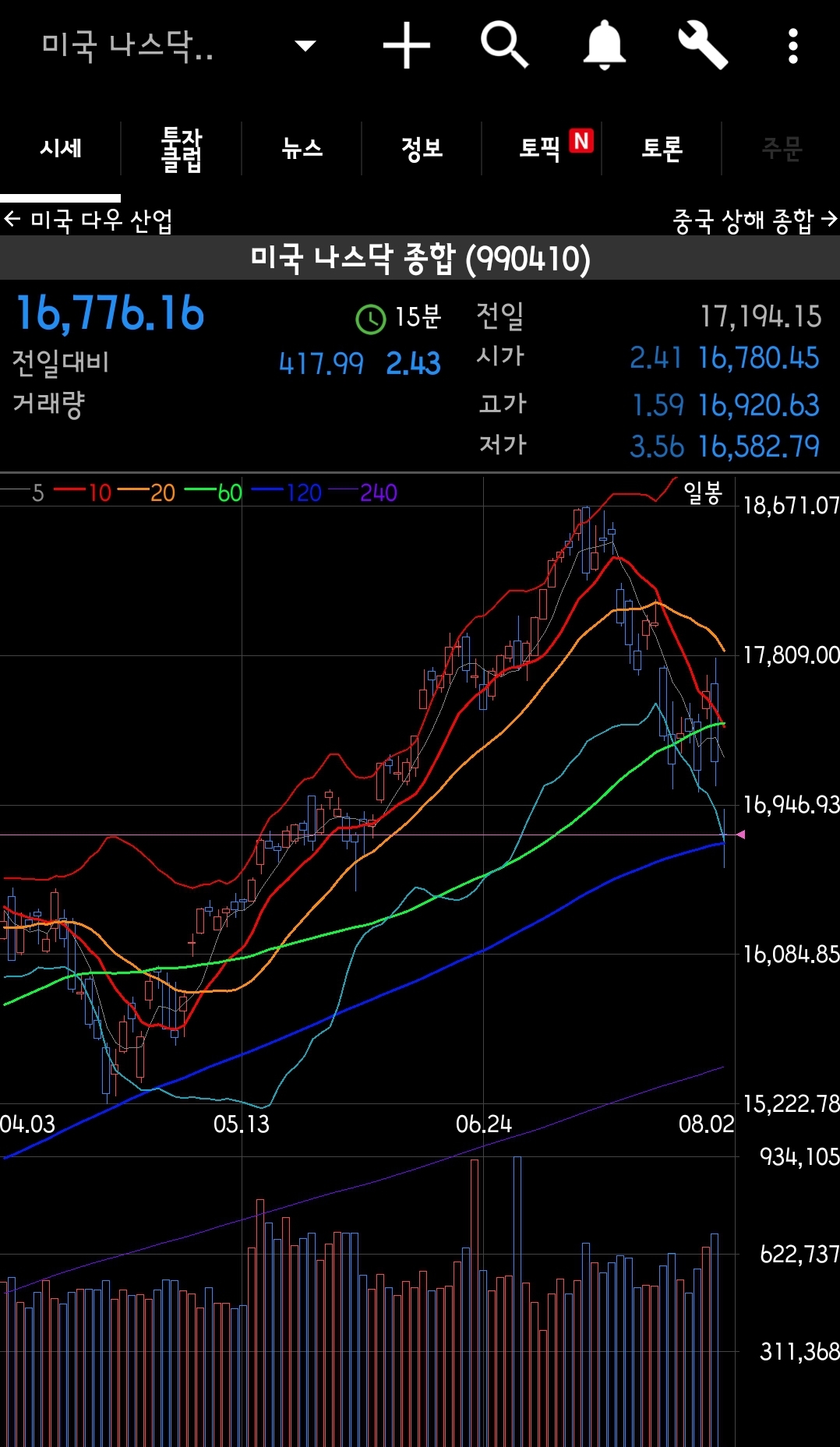This screenshot has height=1447, width=840.
Task: Tap the plus icon to add item
Action: pos(406,45)
